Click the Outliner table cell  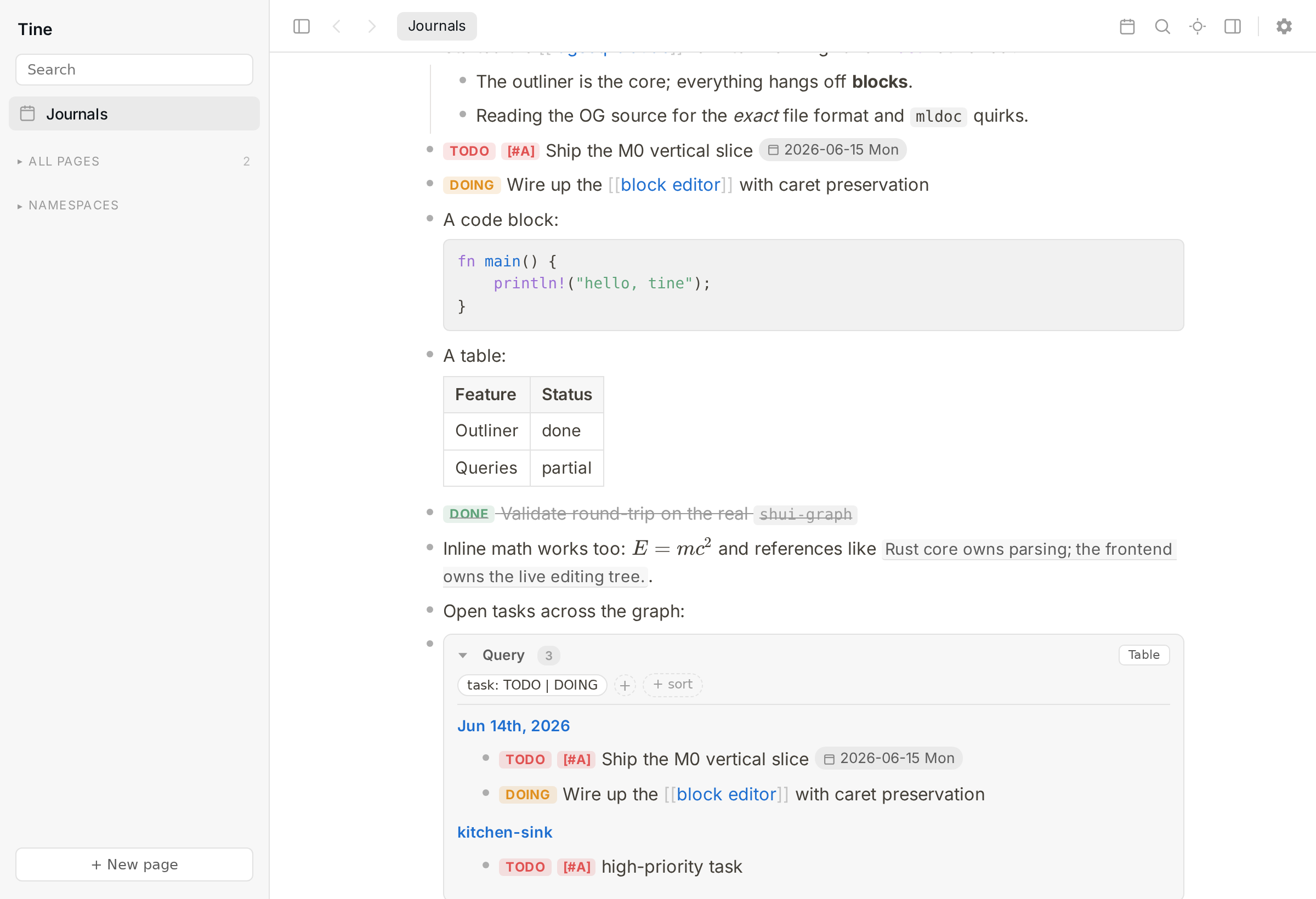(x=486, y=431)
